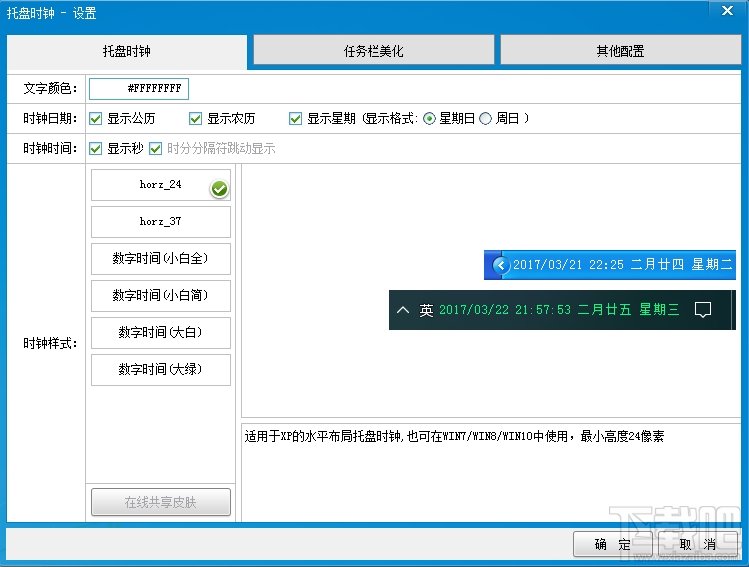Click the green checkmark icon on horz_24
The width and height of the screenshot is (749, 567).
point(219,189)
